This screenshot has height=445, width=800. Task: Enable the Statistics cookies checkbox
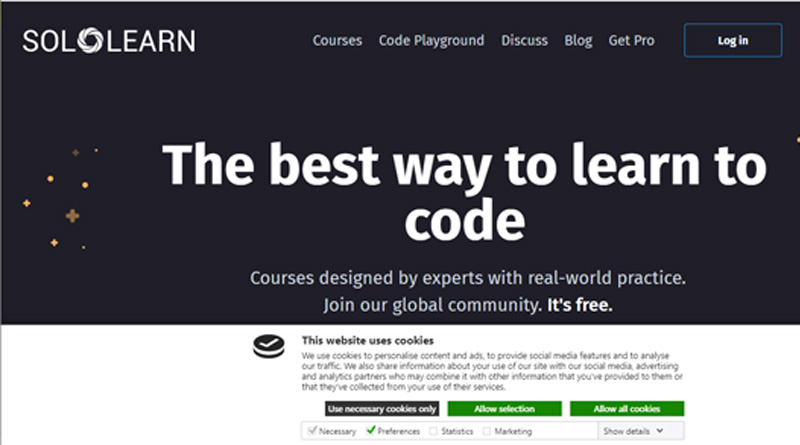(433, 431)
